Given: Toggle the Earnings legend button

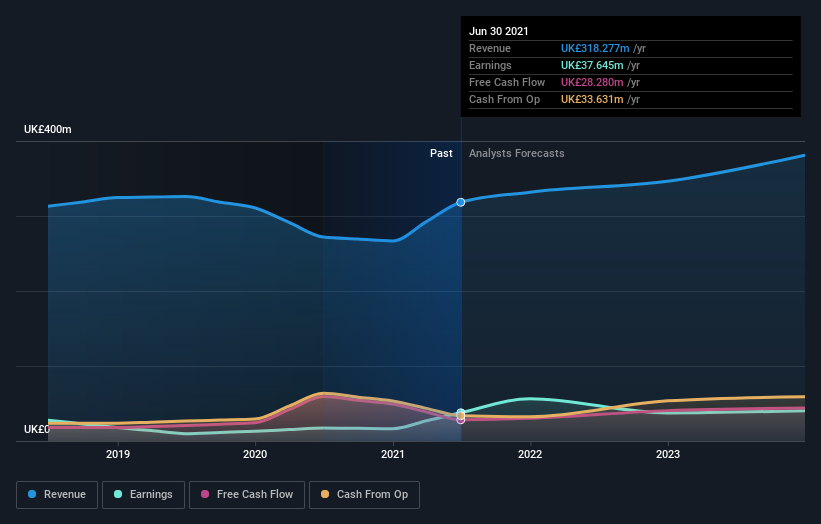Looking at the screenshot, I should (143, 495).
